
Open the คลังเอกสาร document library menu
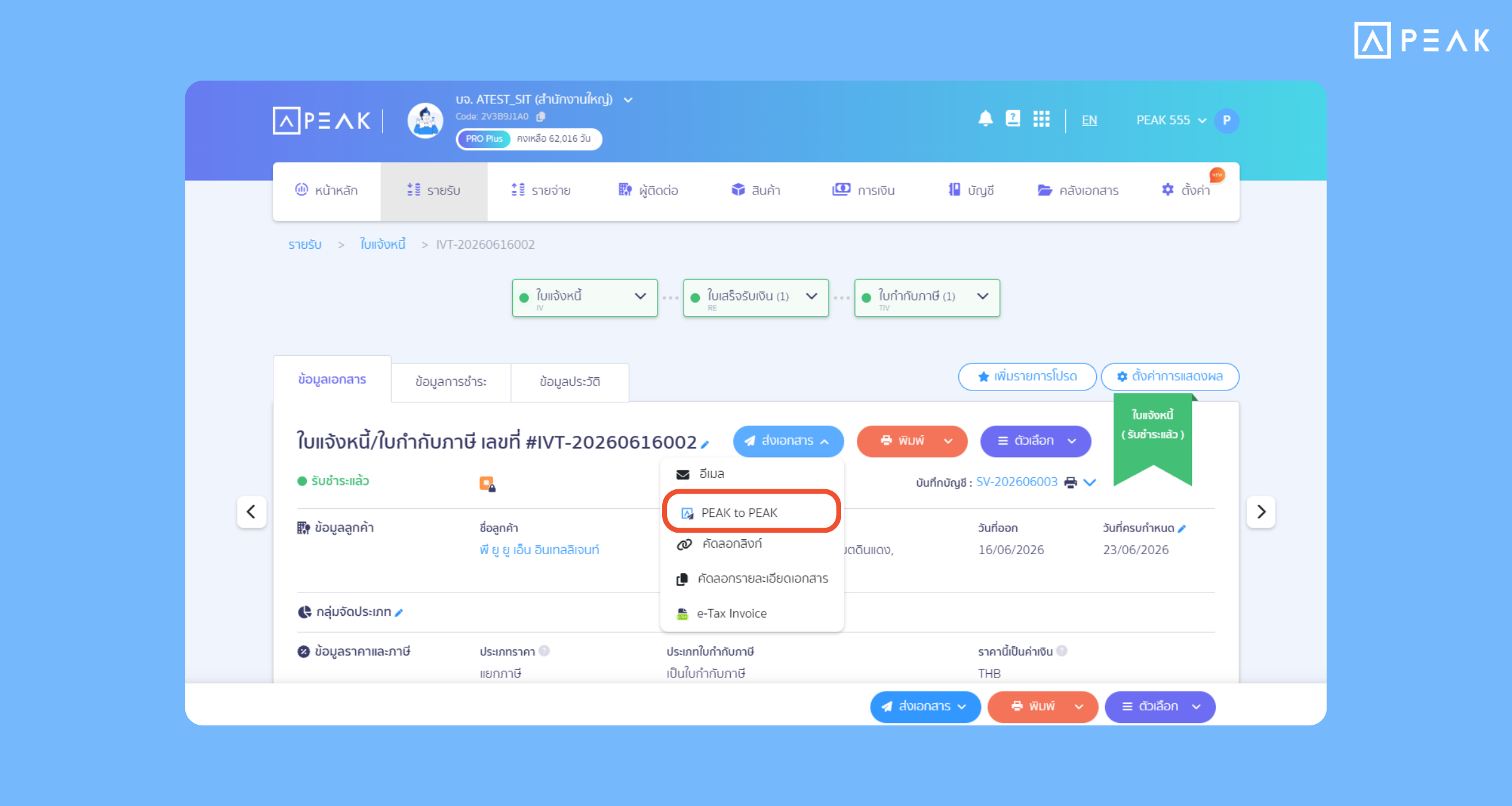pyautogui.click(x=1078, y=190)
